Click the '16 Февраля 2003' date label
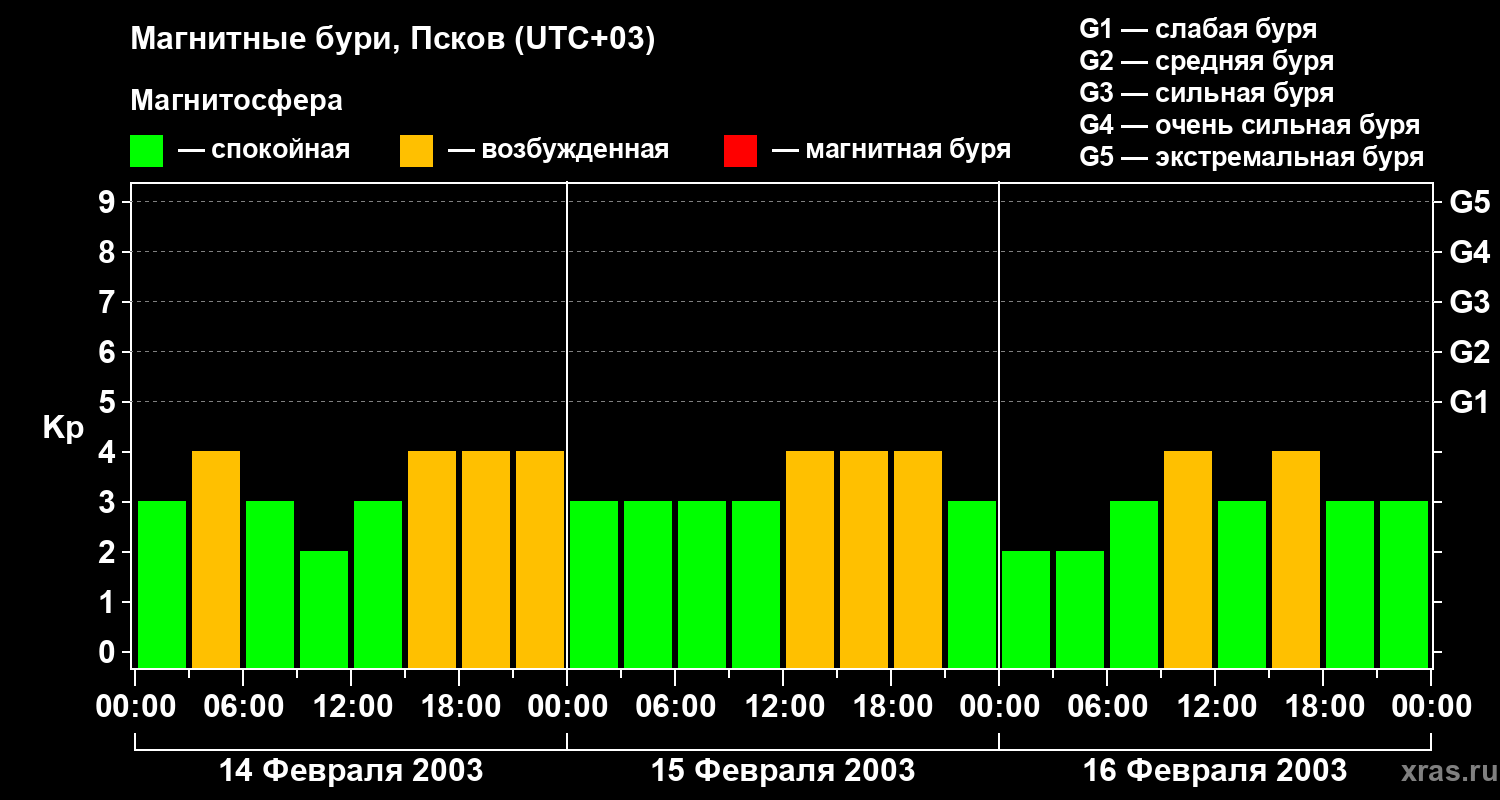Image resolution: width=1500 pixels, height=800 pixels. click(x=1215, y=771)
